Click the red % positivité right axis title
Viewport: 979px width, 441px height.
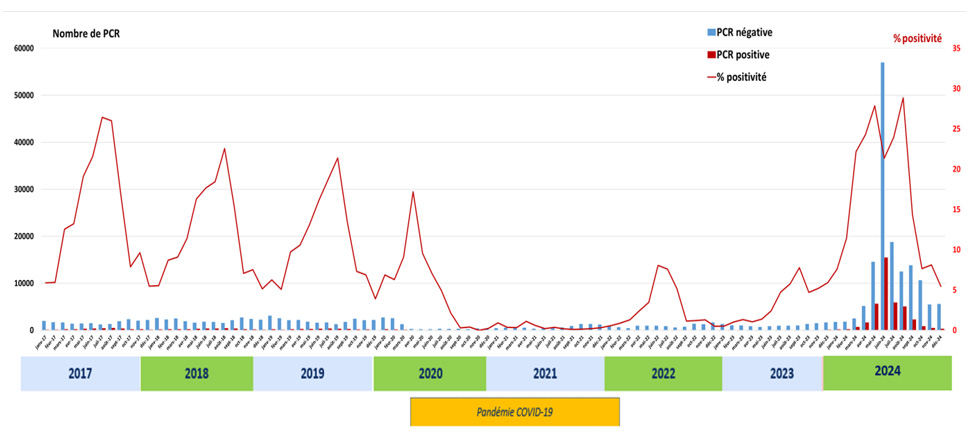tap(917, 38)
